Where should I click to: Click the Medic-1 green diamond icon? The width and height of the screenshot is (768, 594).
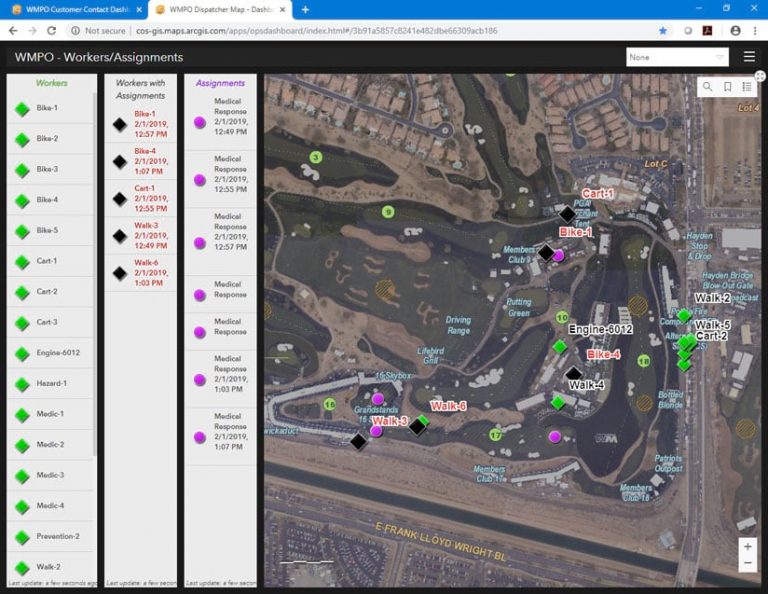(x=22, y=415)
